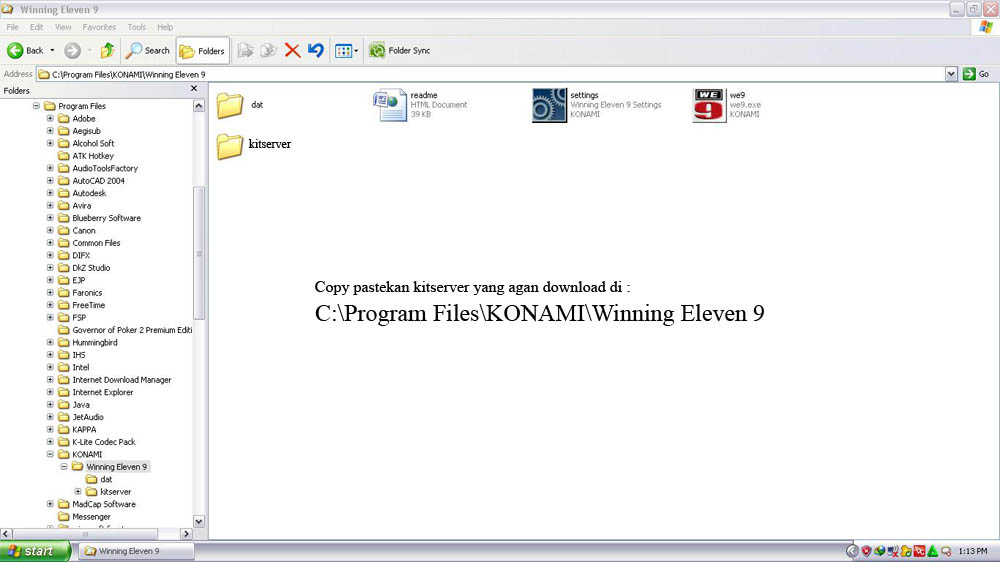Click the tree horizontal scroll left arrow
Image resolution: width=1000 pixels, height=562 pixels.
[6, 533]
